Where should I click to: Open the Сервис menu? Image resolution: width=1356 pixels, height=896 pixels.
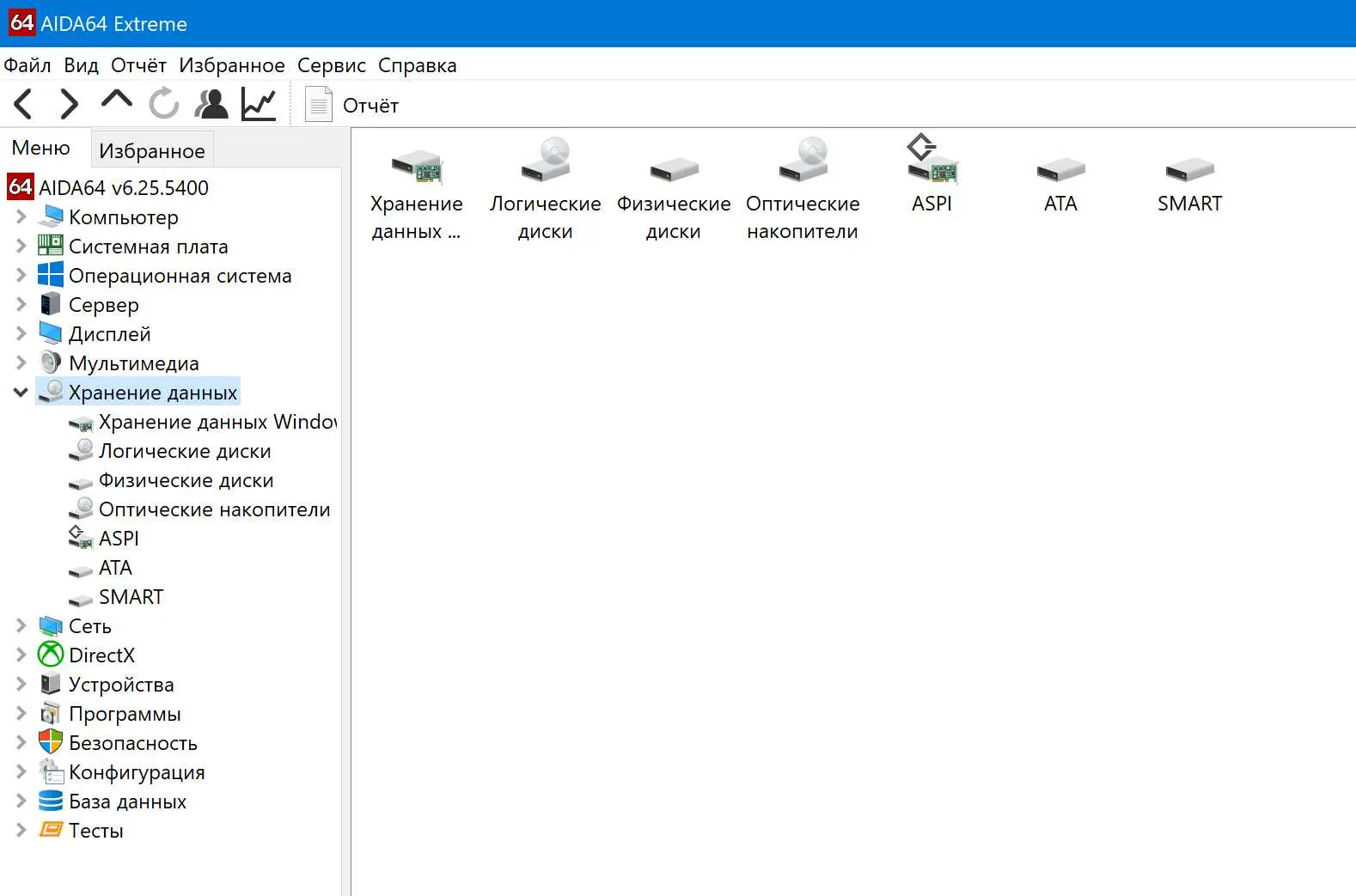[x=332, y=65]
